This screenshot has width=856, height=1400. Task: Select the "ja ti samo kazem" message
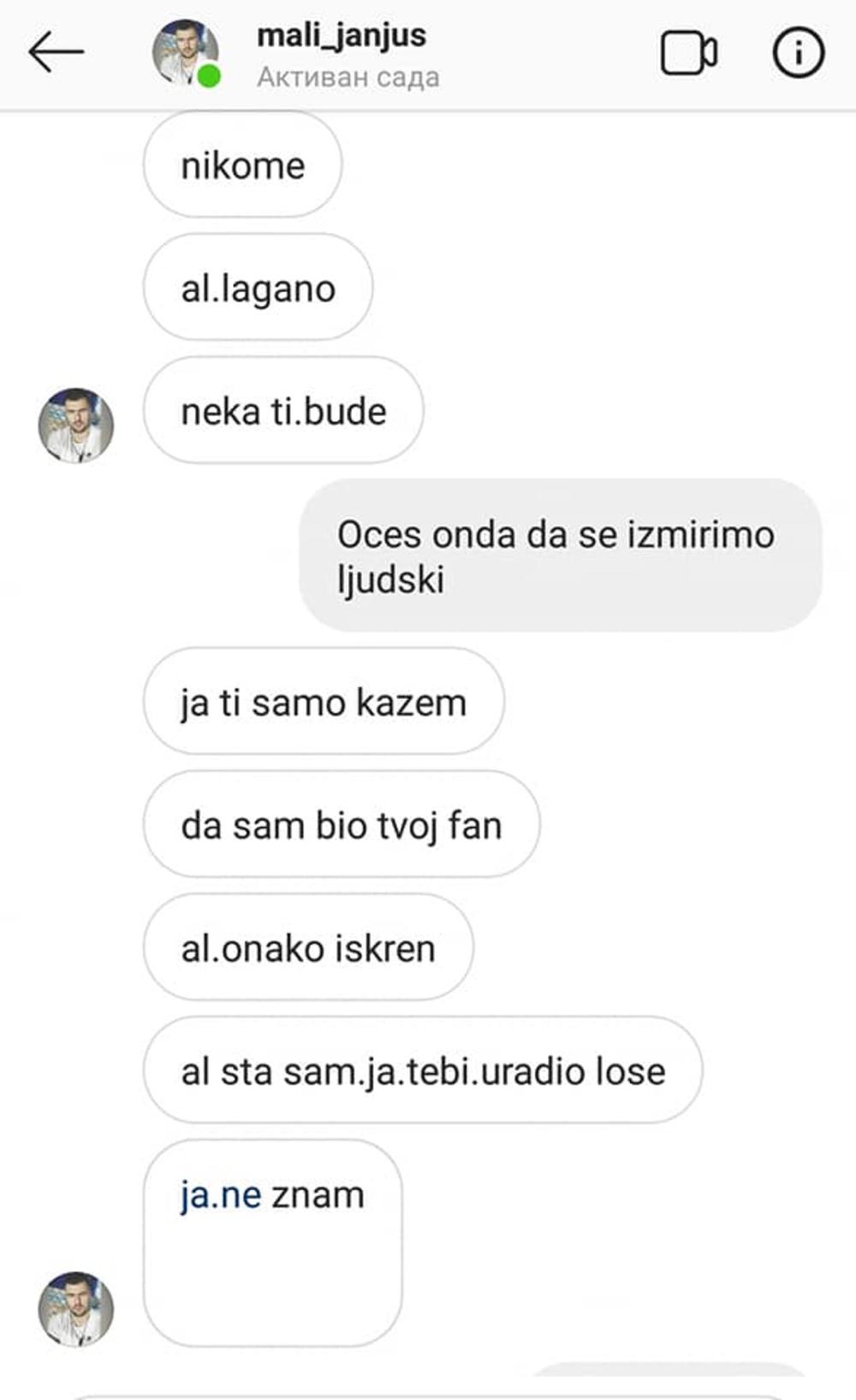(x=324, y=702)
